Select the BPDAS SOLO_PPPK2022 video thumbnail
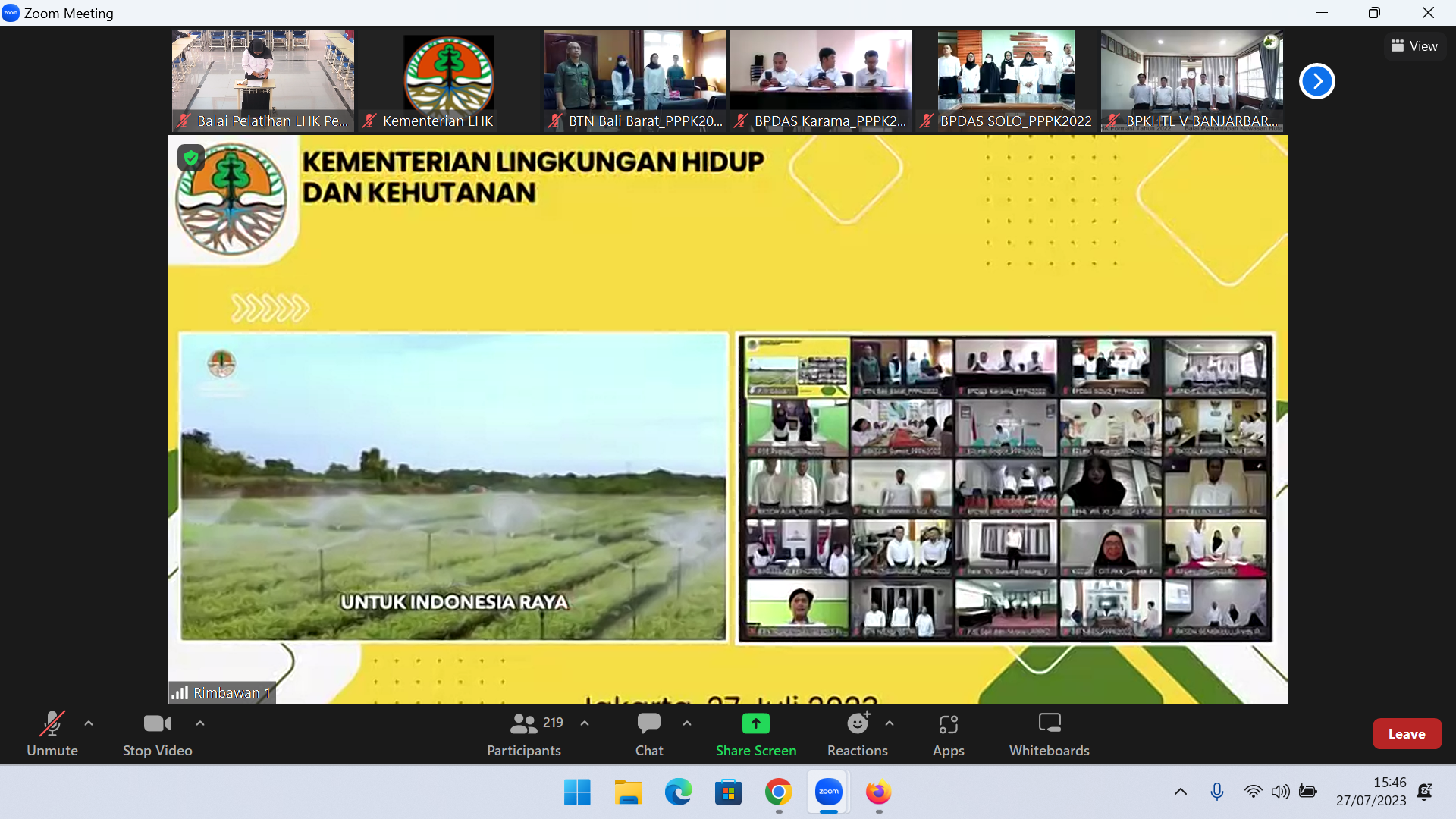The height and width of the screenshot is (819, 1456). 1006,80
